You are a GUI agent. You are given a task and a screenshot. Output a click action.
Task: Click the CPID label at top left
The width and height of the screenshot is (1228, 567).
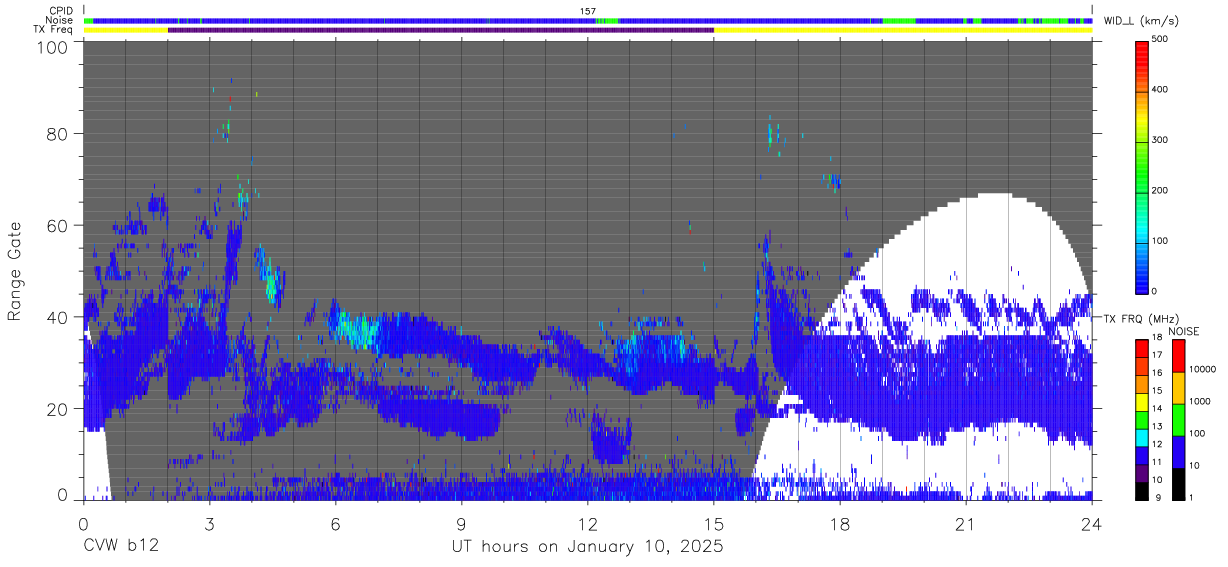(59, 10)
